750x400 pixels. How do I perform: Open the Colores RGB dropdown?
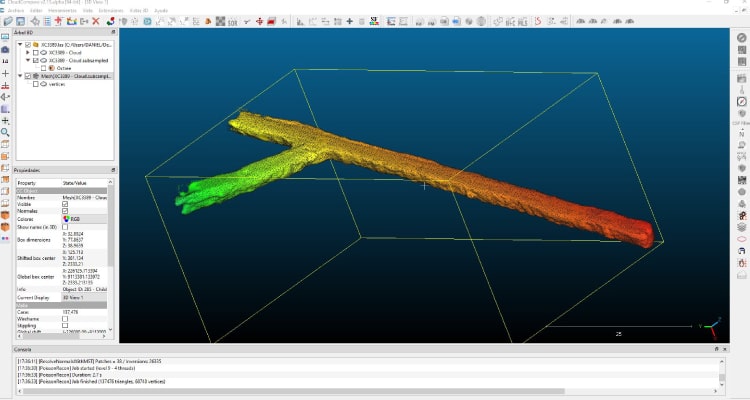point(84,219)
